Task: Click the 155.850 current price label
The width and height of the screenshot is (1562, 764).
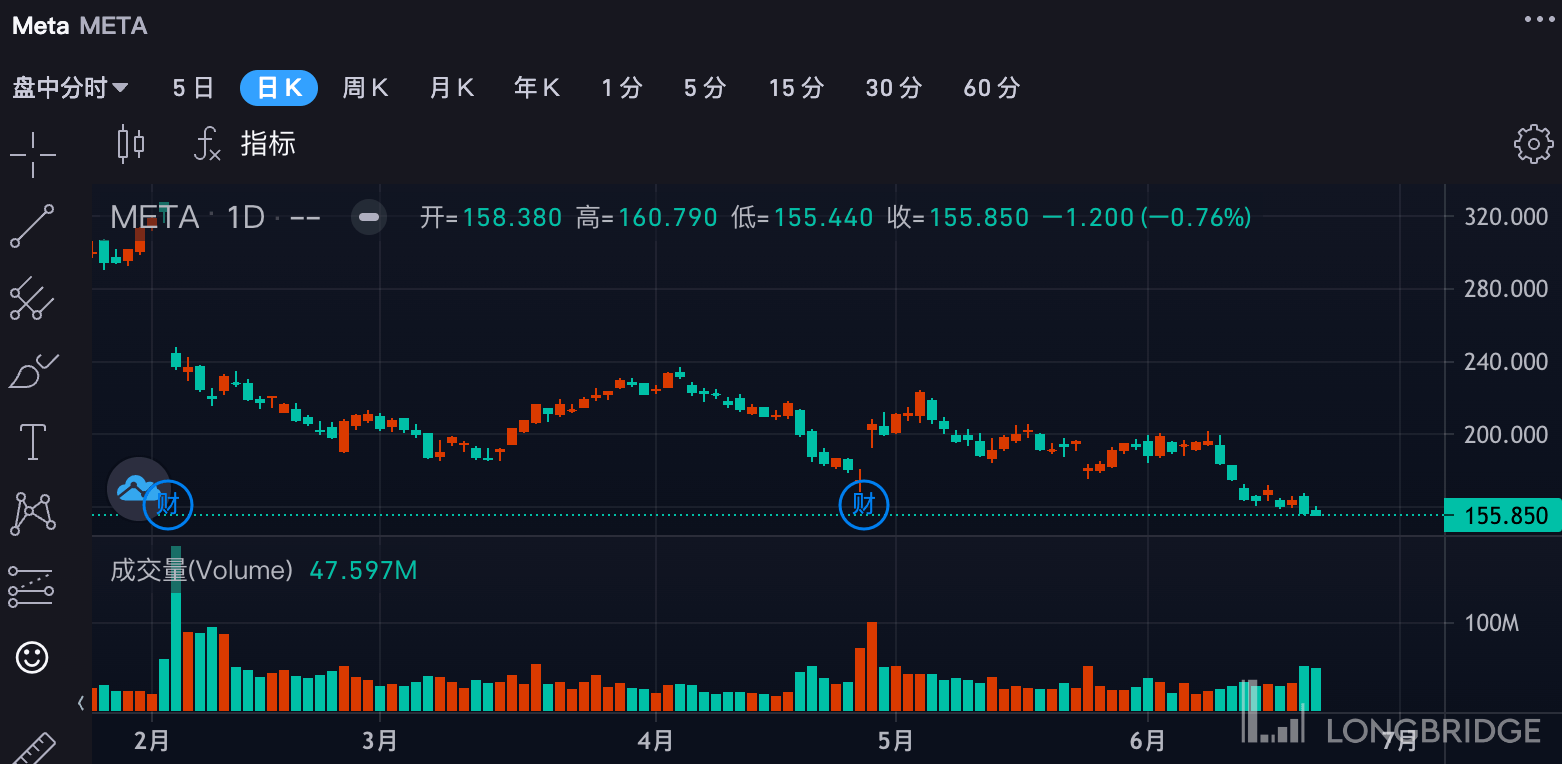Action: tap(1504, 516)
